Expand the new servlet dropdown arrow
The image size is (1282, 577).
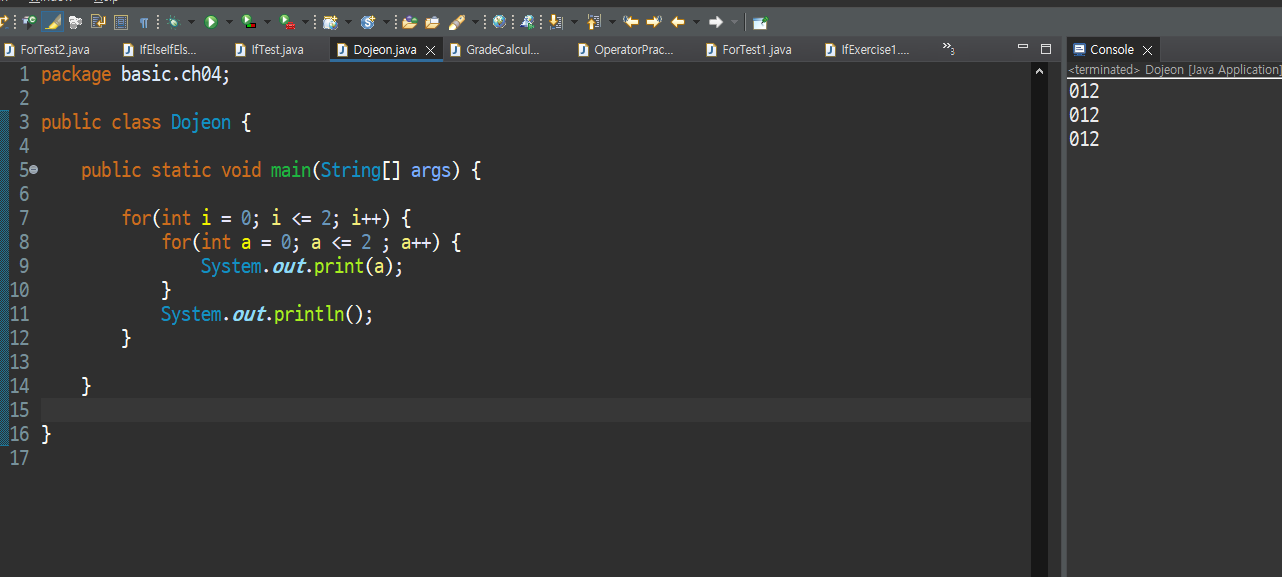[386, 22]
